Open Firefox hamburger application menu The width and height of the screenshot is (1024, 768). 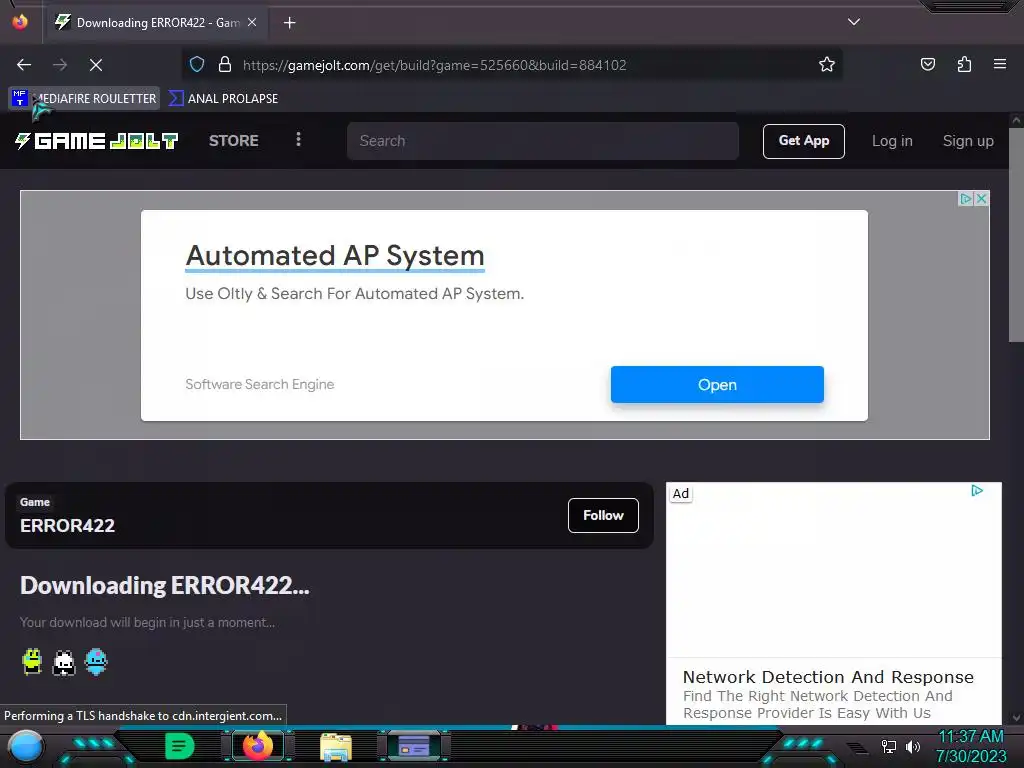[1000, 64]
